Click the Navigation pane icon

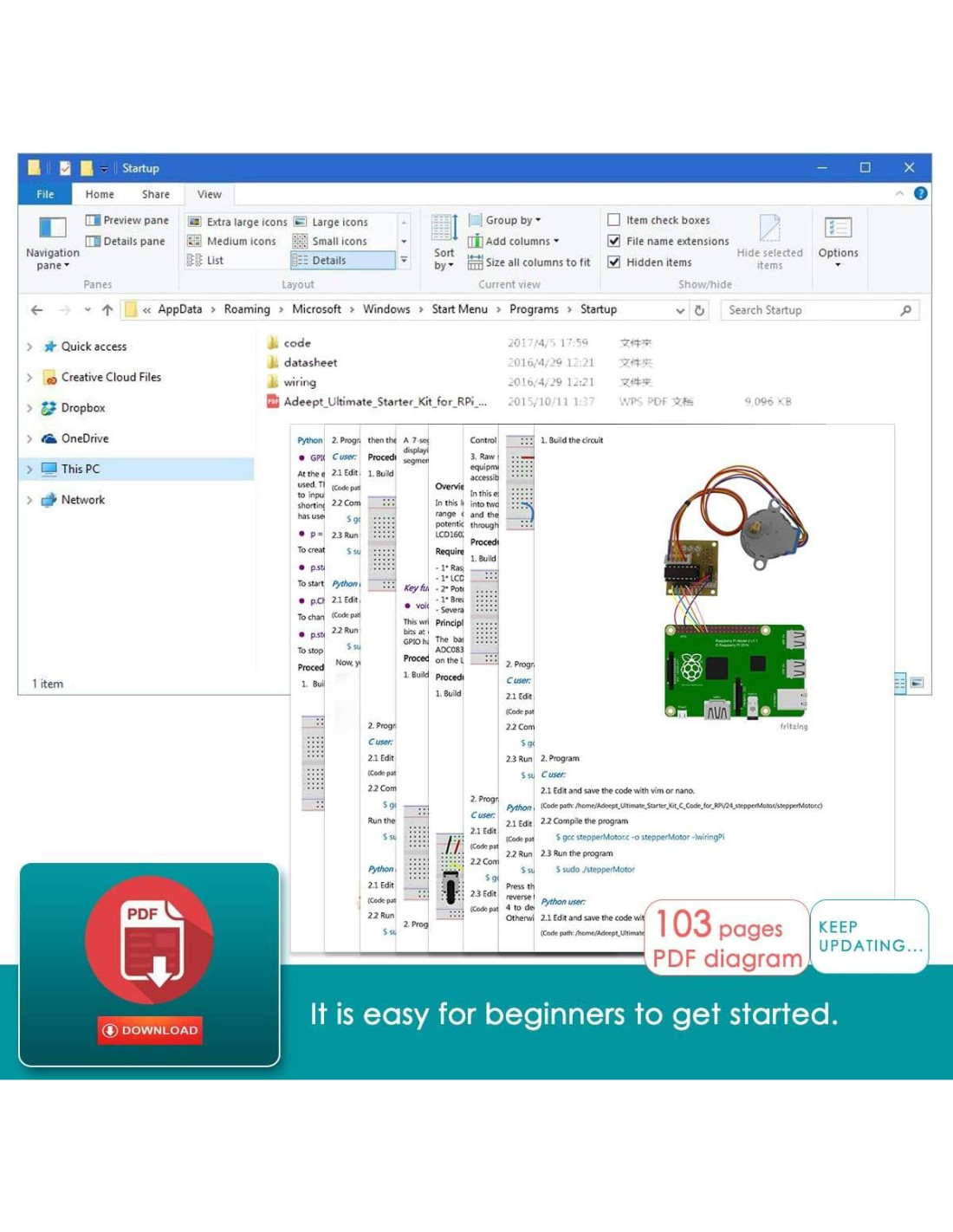[52, 229]
